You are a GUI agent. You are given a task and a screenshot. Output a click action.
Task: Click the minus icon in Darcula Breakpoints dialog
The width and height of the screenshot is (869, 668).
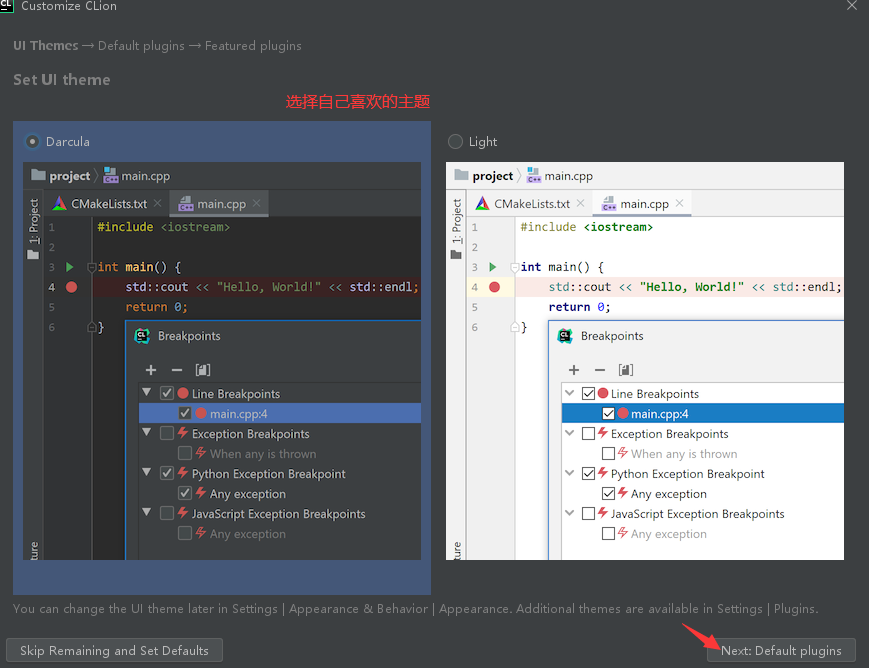(x=177, y=370)
